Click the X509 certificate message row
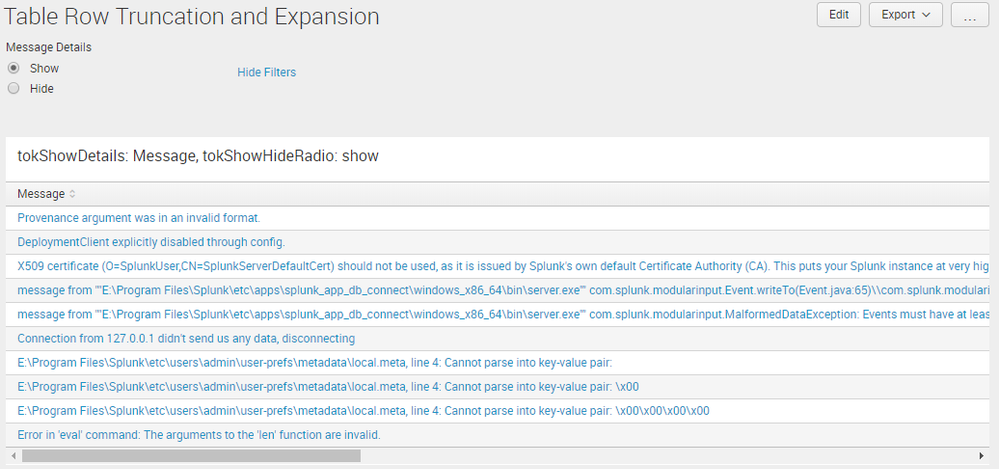Screen dimensions: 999x469 coord(400,266)
